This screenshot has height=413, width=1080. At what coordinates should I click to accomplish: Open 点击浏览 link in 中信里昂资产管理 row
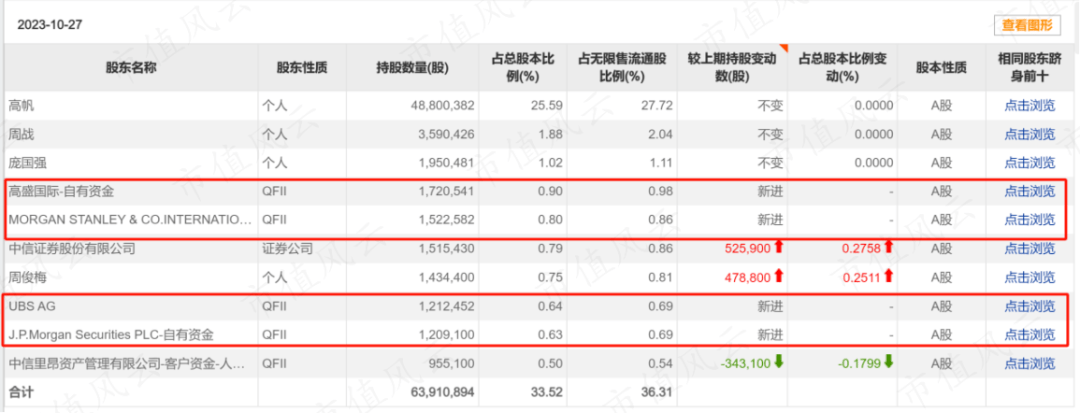click(x=1029, y=363)
